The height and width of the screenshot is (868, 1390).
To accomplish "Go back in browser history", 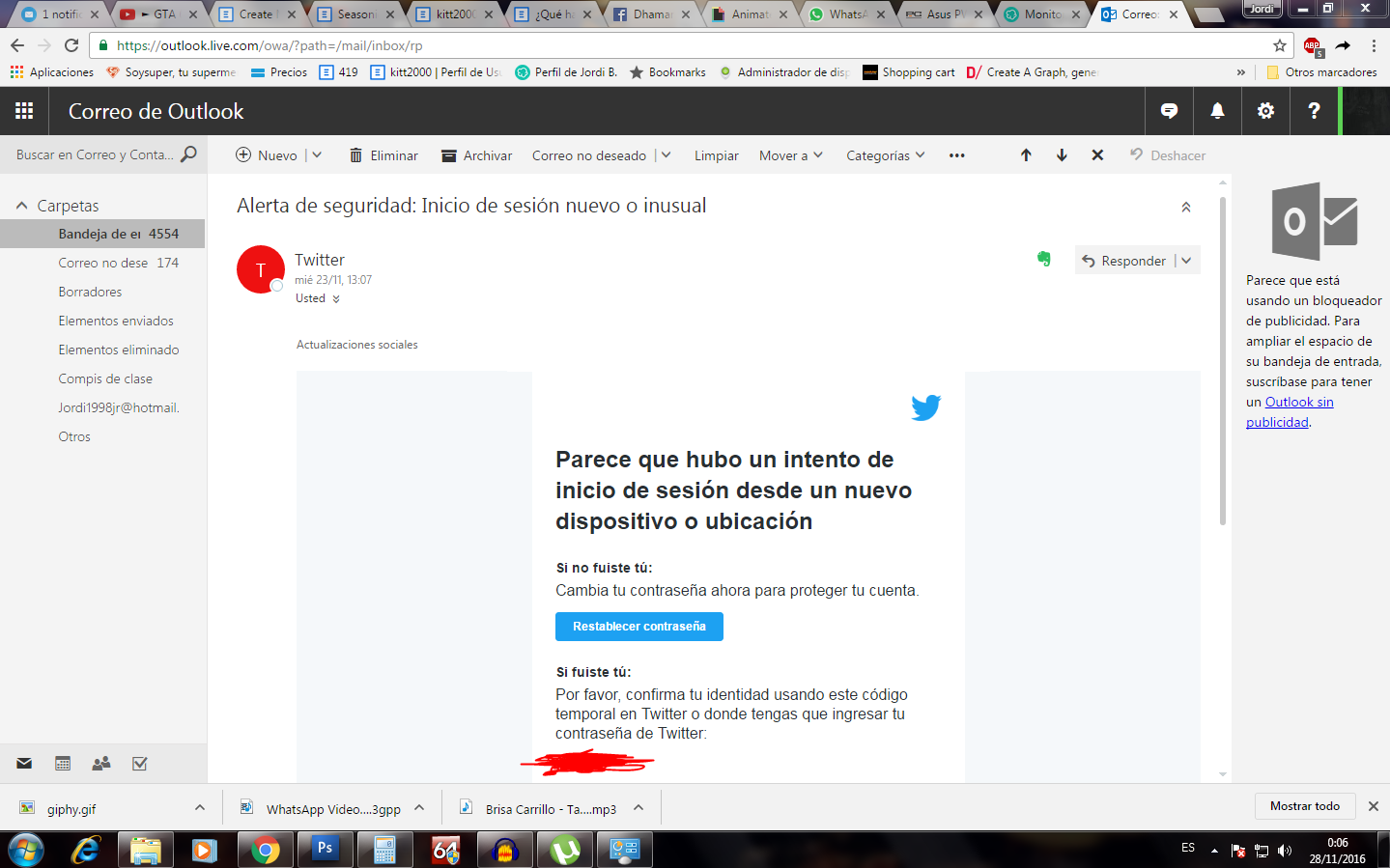I will click(x=17, y=45).
